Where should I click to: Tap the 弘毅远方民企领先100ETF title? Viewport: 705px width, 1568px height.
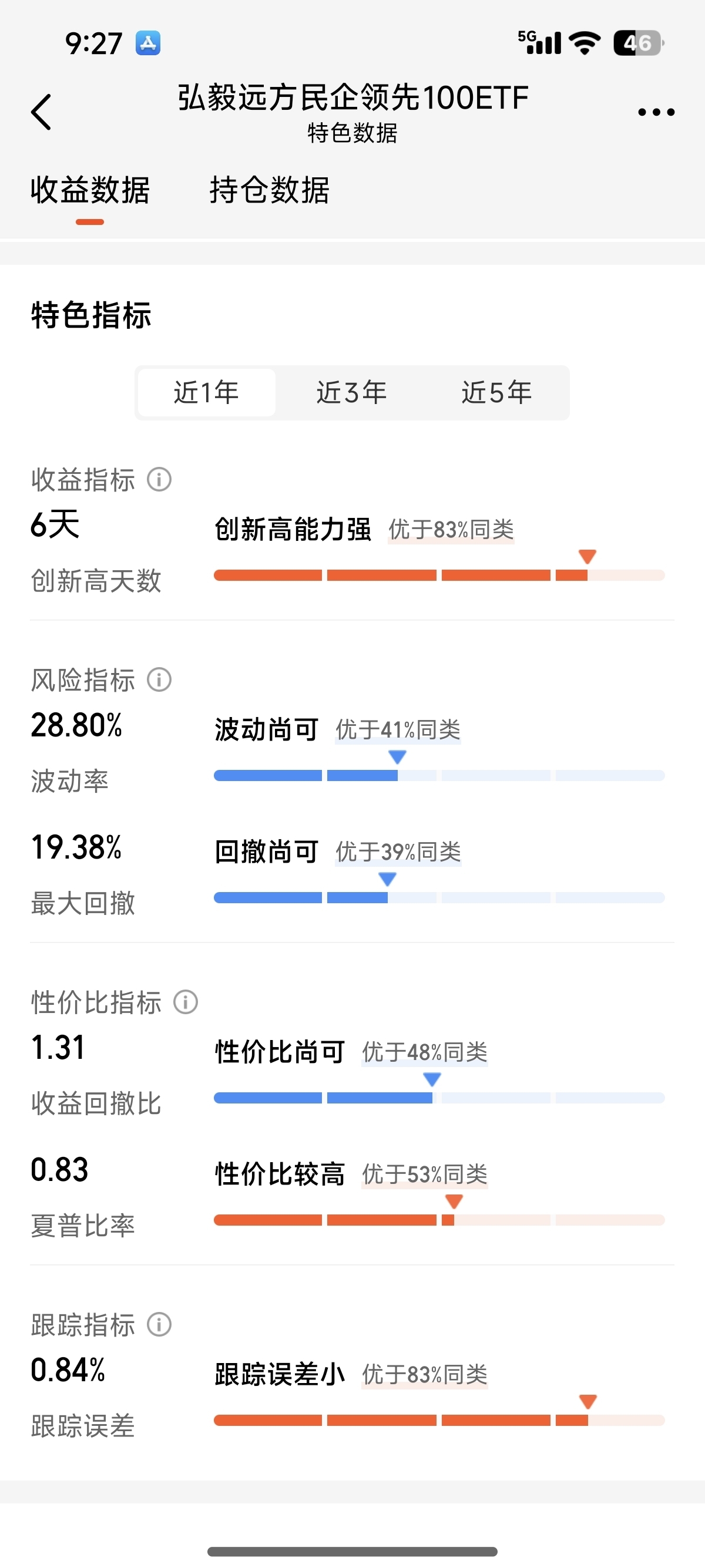click(353, 97)
